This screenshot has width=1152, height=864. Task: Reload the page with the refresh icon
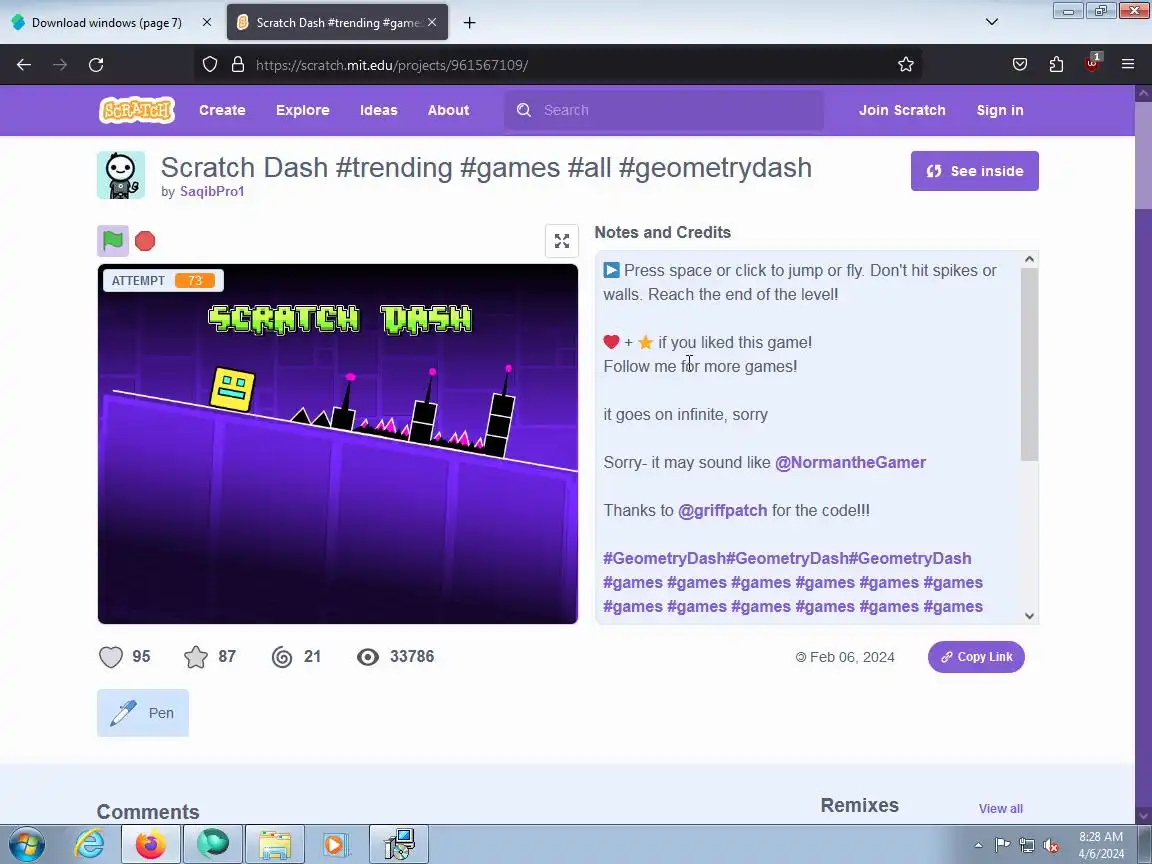96,65
